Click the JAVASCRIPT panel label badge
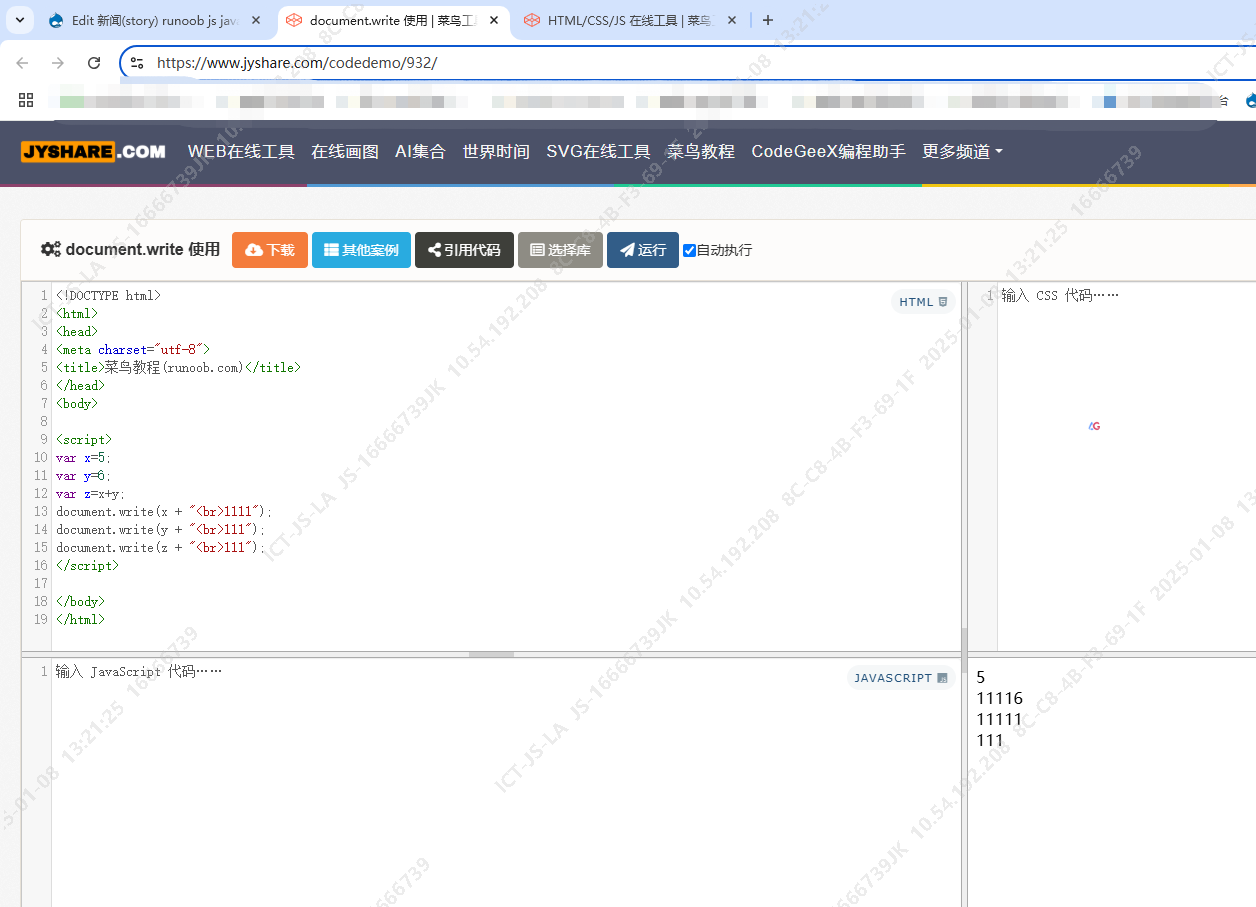This screenshot has height=907, width=1256. [901, 678]
